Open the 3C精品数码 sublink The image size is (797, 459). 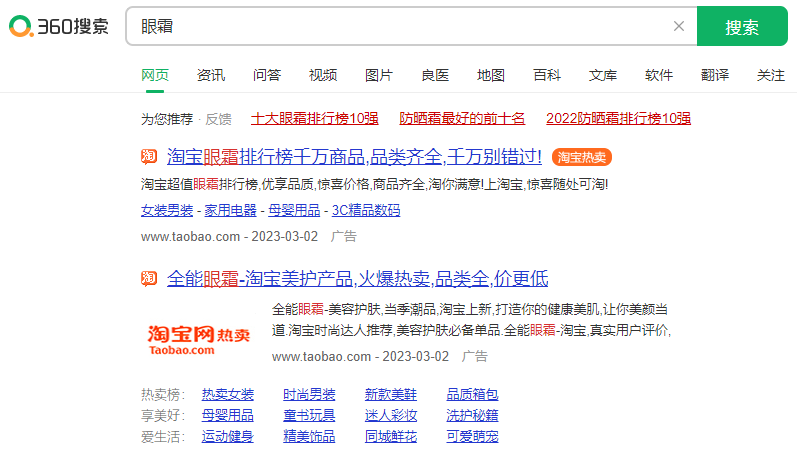(x=366, y=210)
